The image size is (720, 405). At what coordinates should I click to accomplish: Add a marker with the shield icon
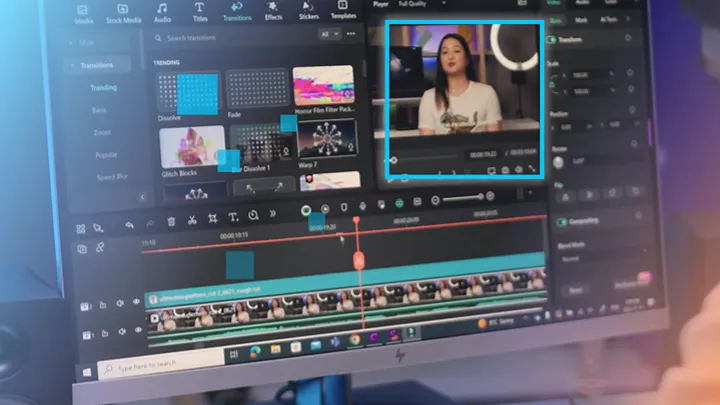click(344, 207)
